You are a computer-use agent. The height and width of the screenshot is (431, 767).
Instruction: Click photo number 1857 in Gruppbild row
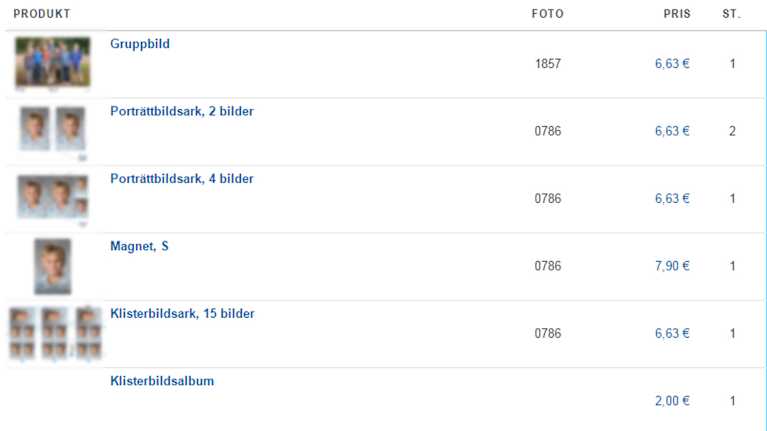coord(547,64)
